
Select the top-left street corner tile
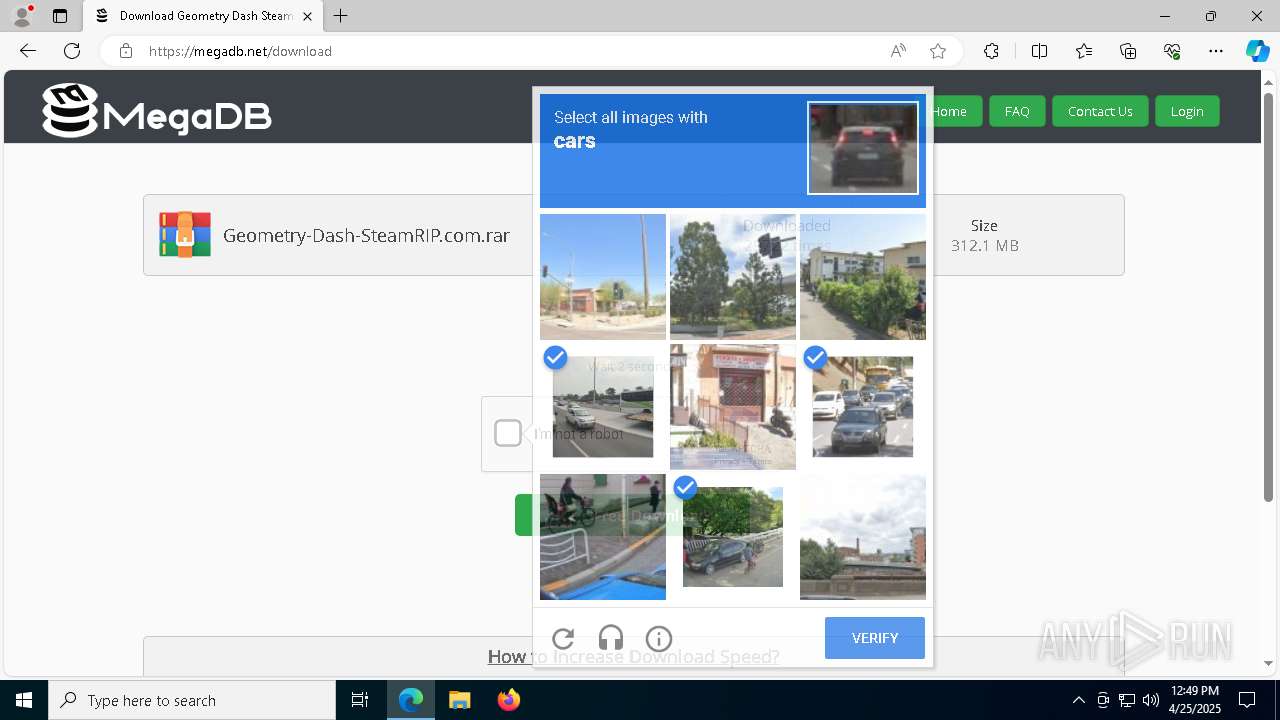click(603, 277)
